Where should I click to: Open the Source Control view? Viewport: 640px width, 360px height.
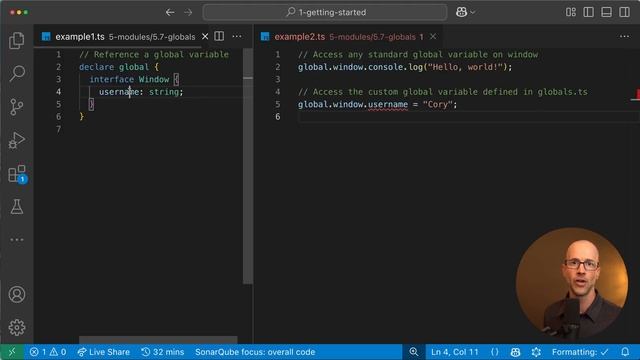pyautogui.click(x=17, y=107)
